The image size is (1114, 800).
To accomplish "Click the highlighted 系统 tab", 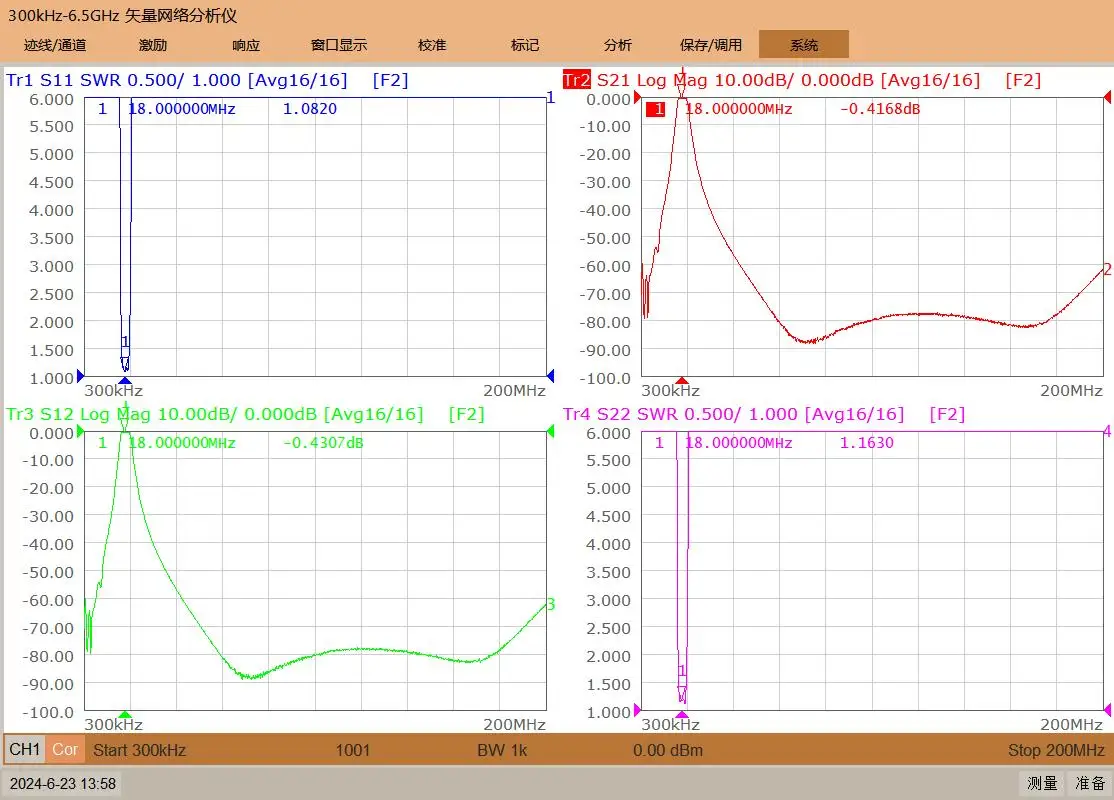I will click(804, 45).
